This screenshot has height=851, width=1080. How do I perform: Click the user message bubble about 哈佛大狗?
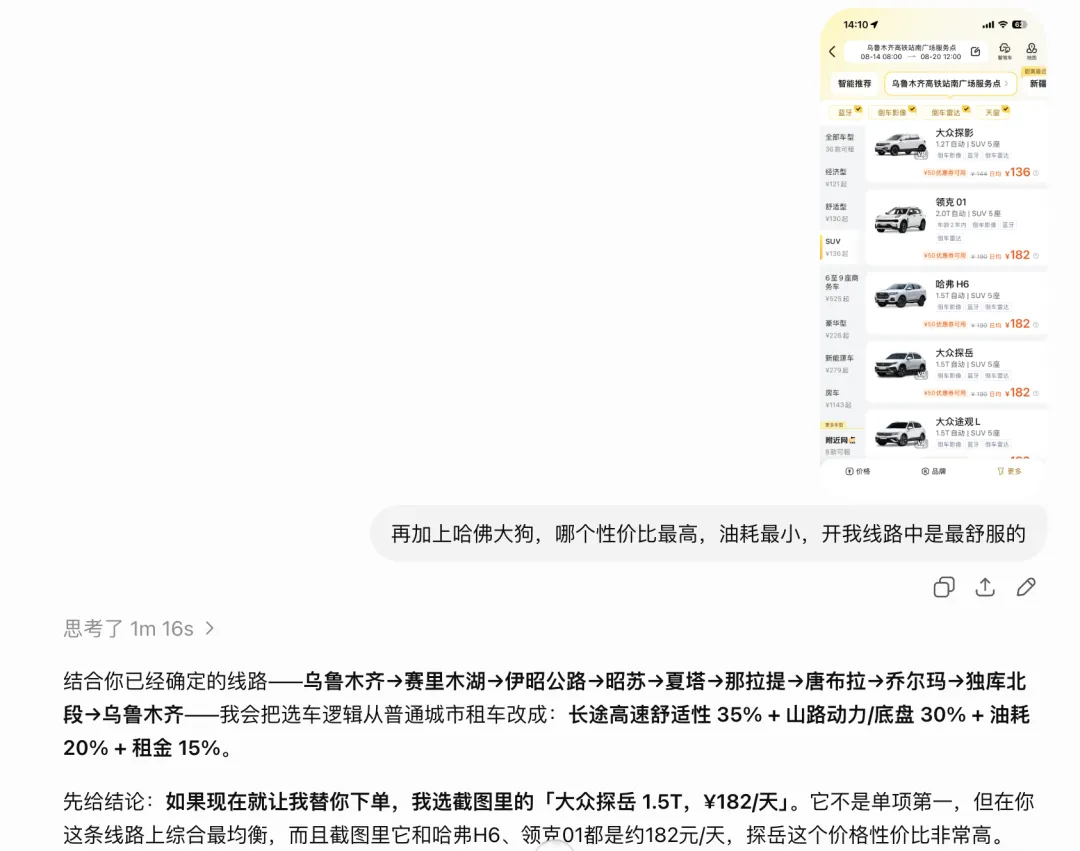pos(708,534)
